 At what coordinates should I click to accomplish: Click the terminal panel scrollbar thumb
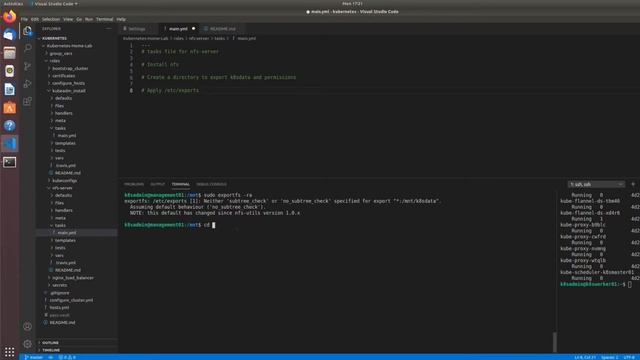(x=554, y=342)
